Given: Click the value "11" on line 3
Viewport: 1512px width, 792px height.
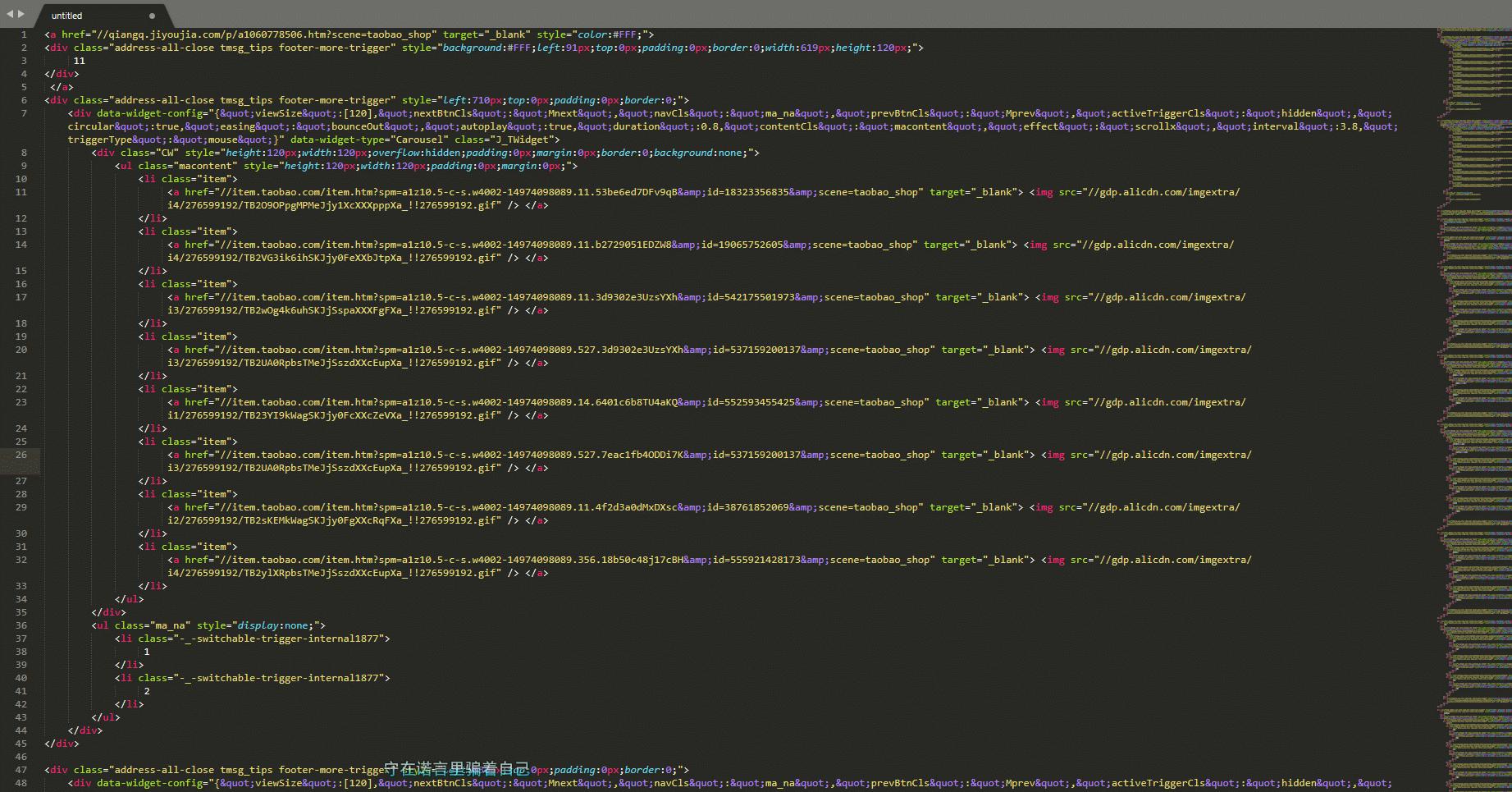Looking at the screenshot, I should 80,61.
